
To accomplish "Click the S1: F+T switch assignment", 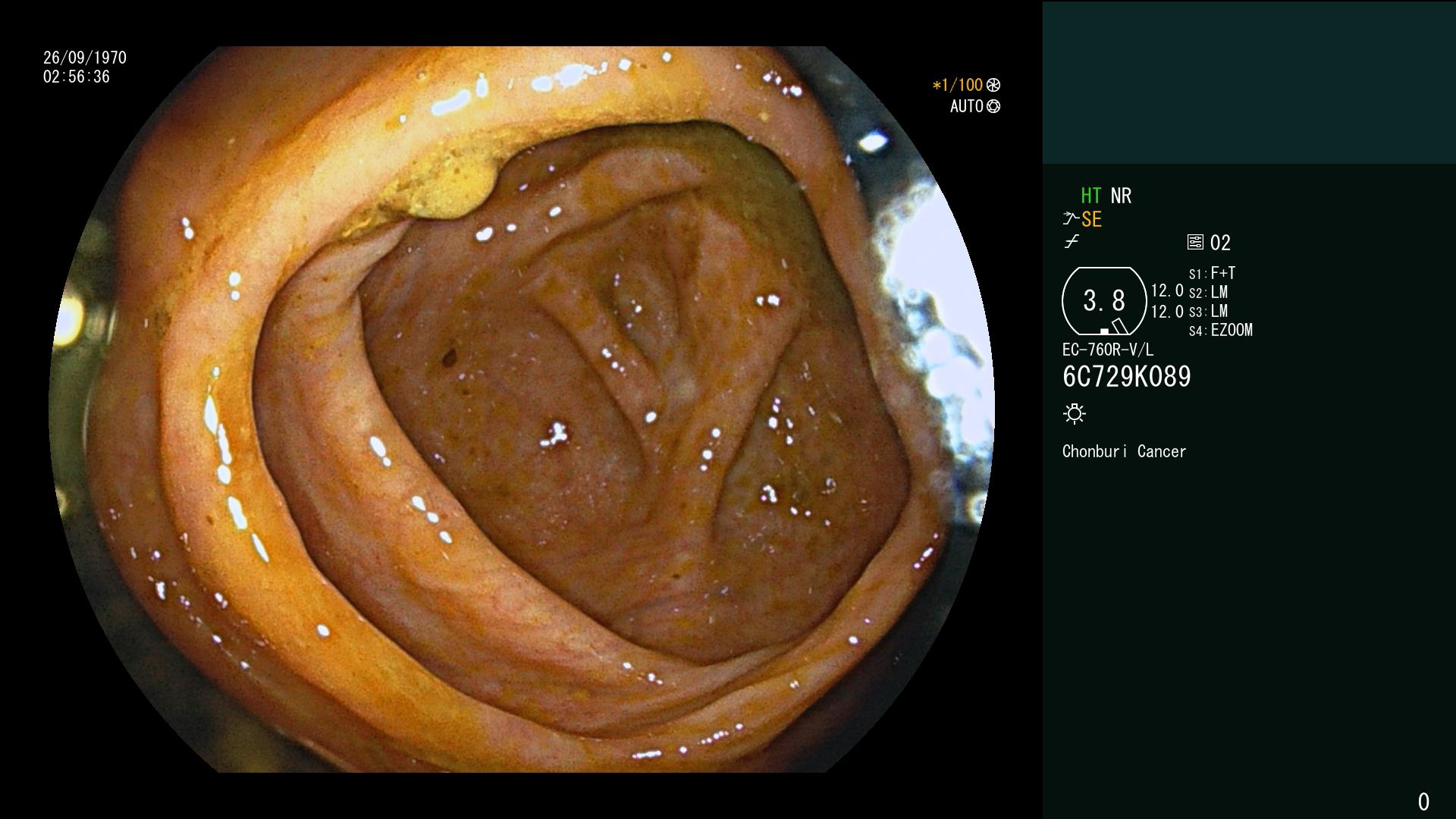I will click(x=1212, y=273).
